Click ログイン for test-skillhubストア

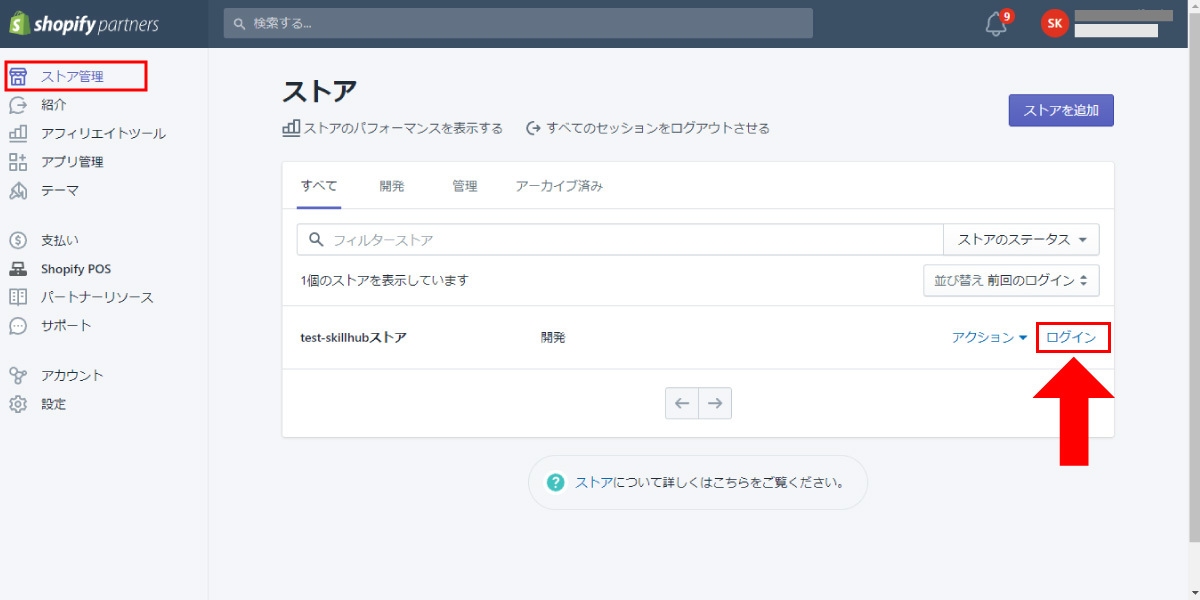tap(1071, 338)
